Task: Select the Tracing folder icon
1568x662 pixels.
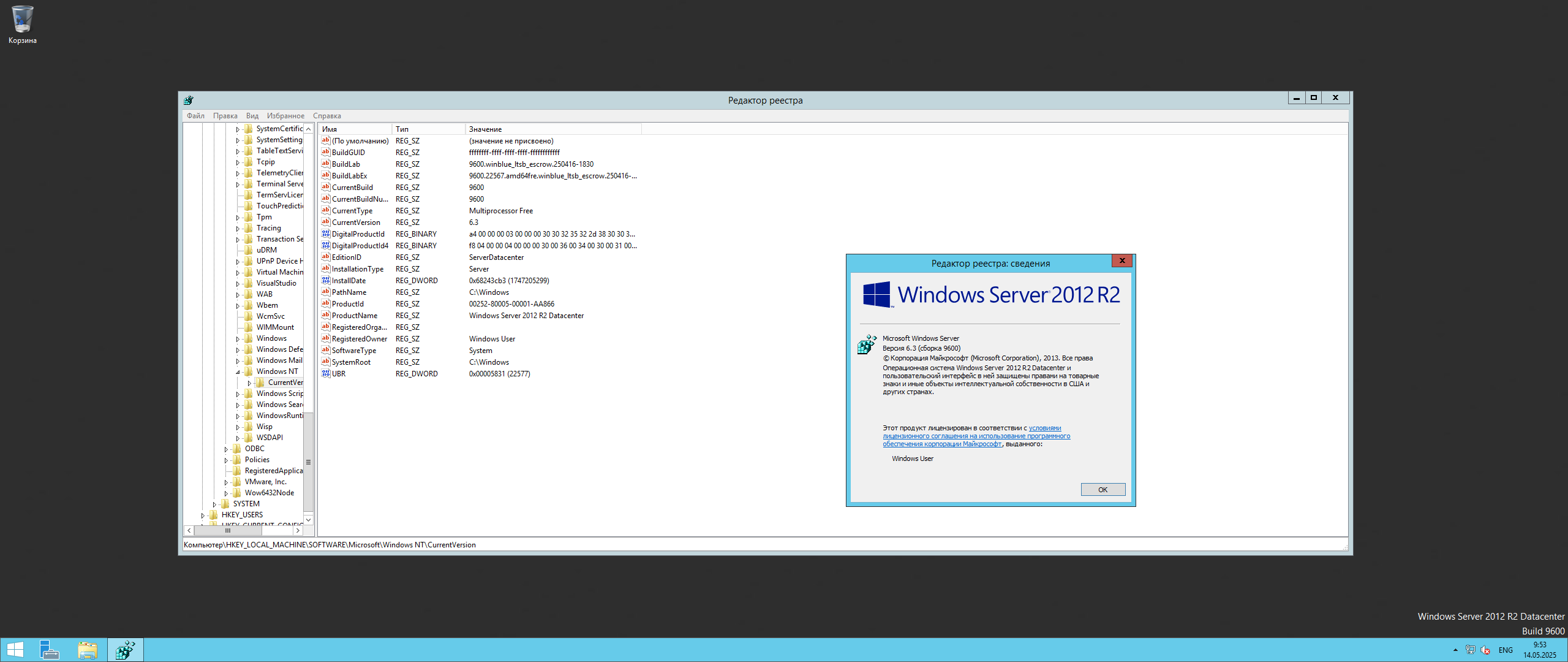Action: [x=249, y=228]
